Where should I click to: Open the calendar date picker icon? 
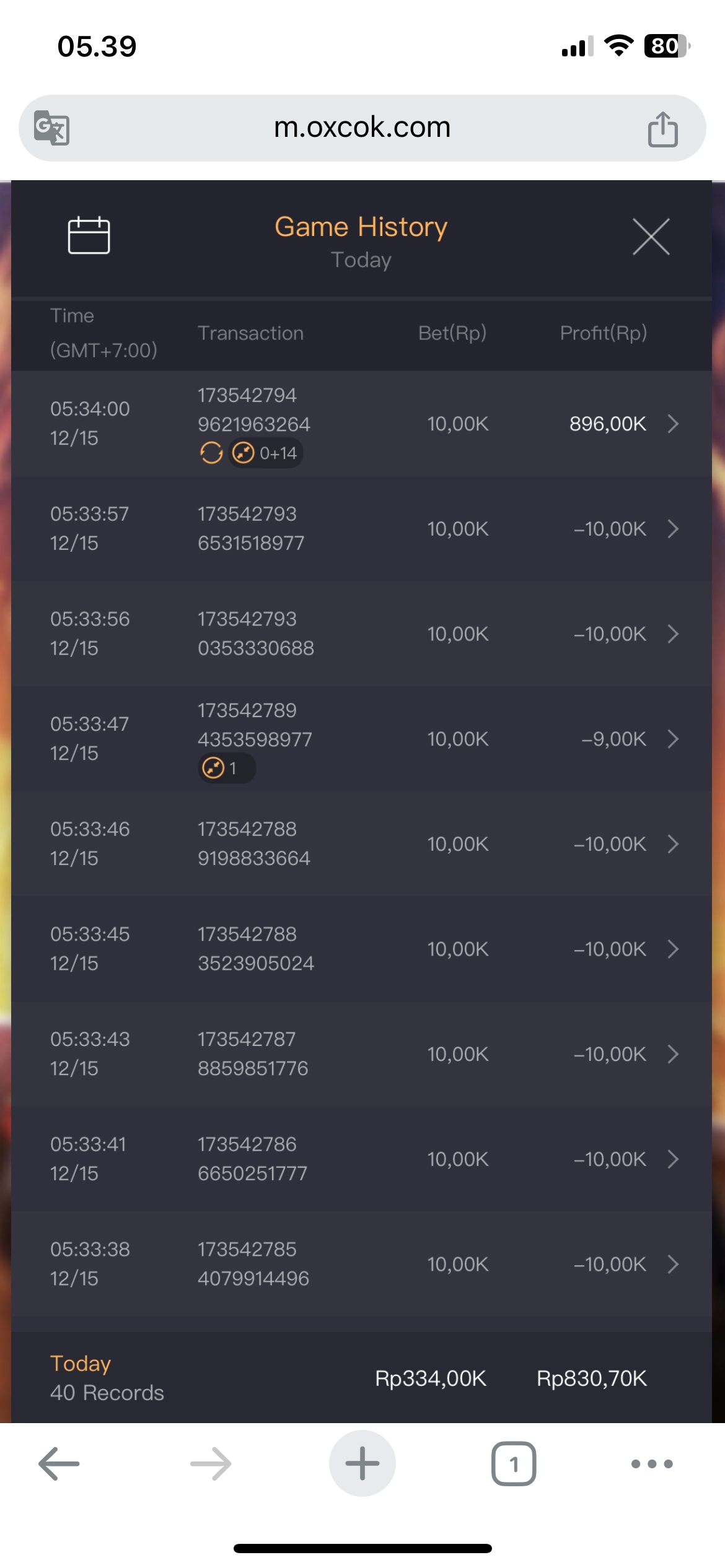click(x=89, y=235)
